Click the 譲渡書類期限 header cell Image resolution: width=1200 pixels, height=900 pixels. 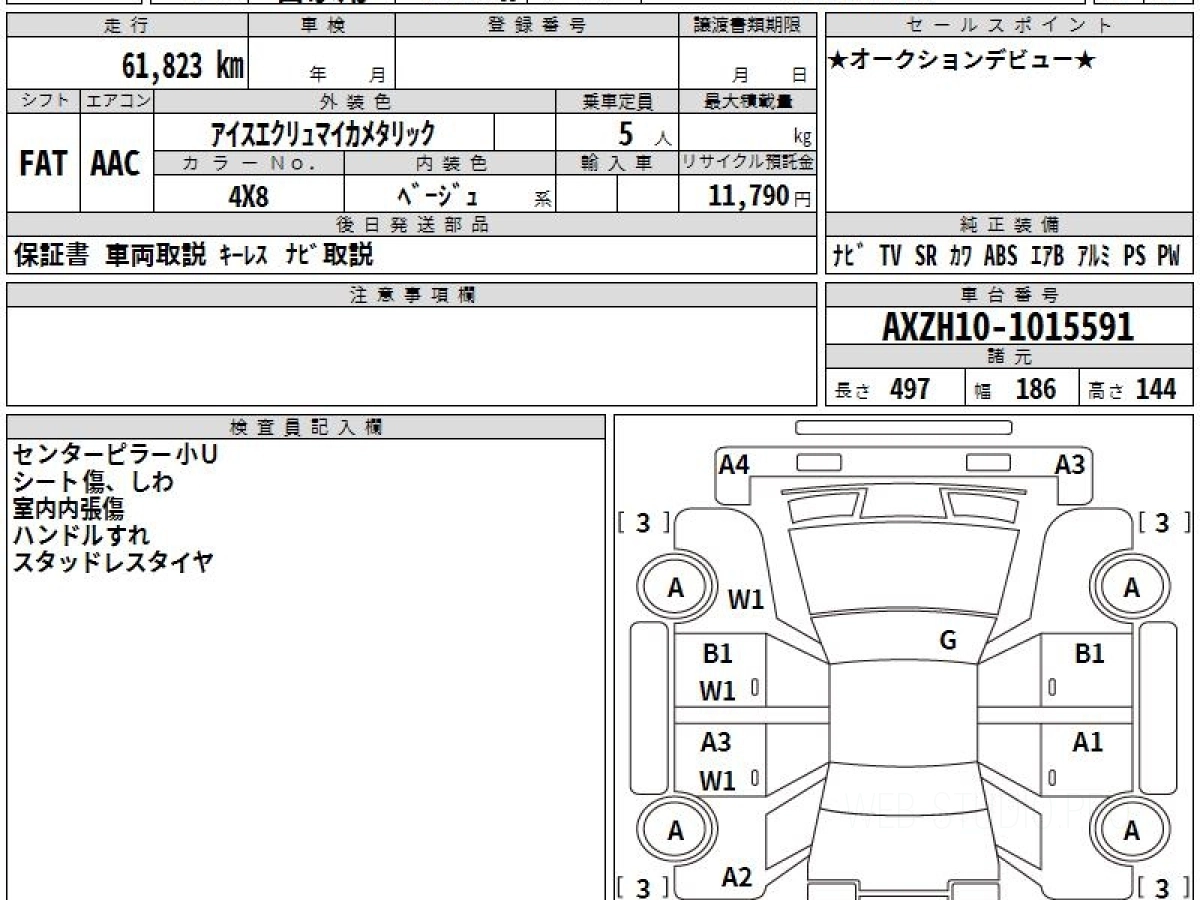click(748, 27)
